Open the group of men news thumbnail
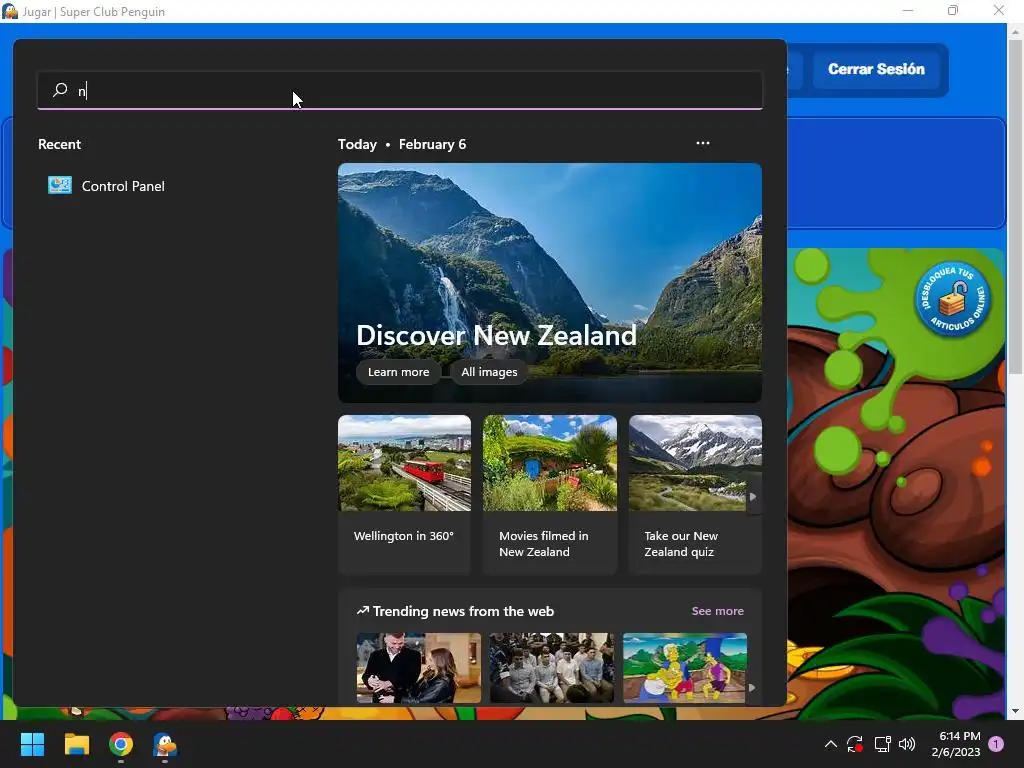The width and height of the screenshot is (1024, 768). click(x=552, y=667)
